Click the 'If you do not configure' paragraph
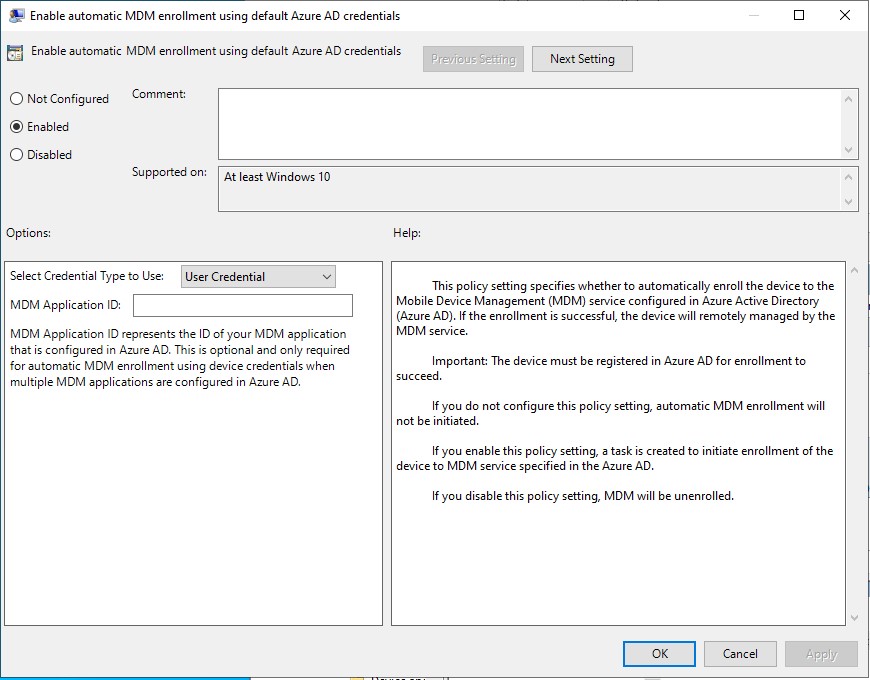Screen dimensions: 870x680 pos(610,413)
